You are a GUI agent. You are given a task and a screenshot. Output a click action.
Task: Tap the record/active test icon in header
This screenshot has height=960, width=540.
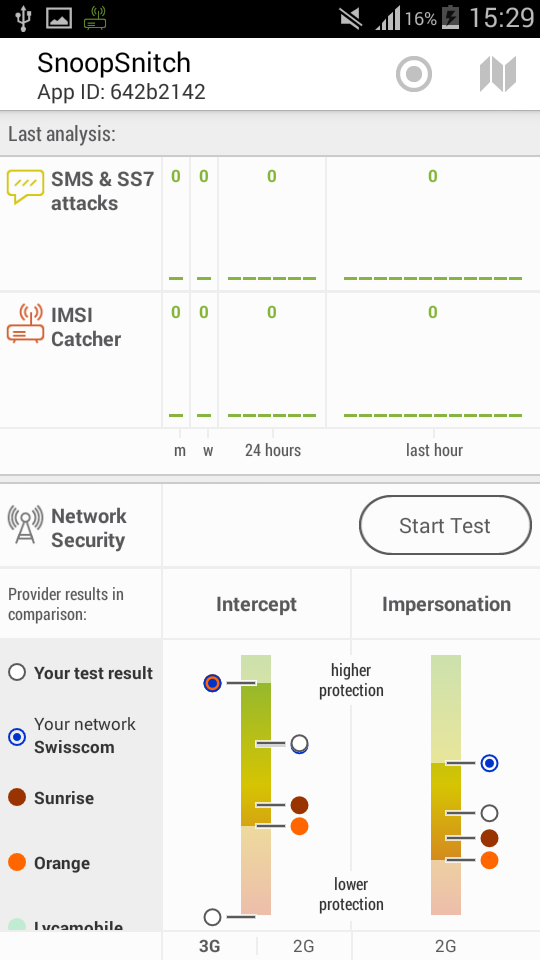tap(414, 74)
